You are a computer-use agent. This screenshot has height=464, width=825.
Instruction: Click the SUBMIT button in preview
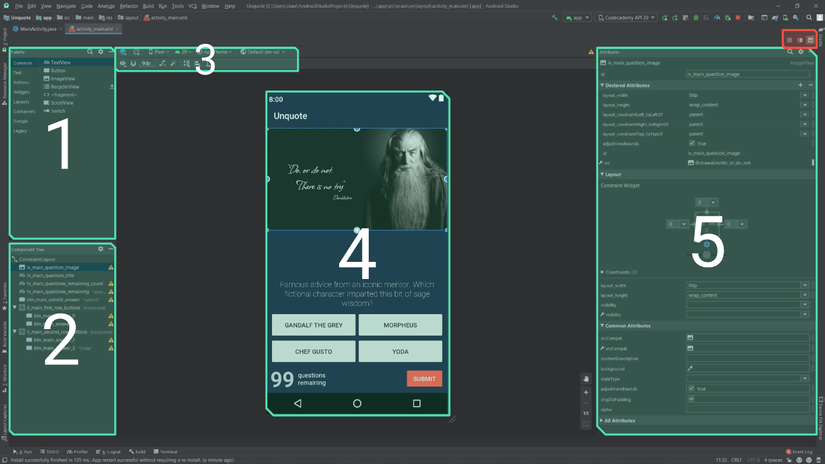(424, 379)
